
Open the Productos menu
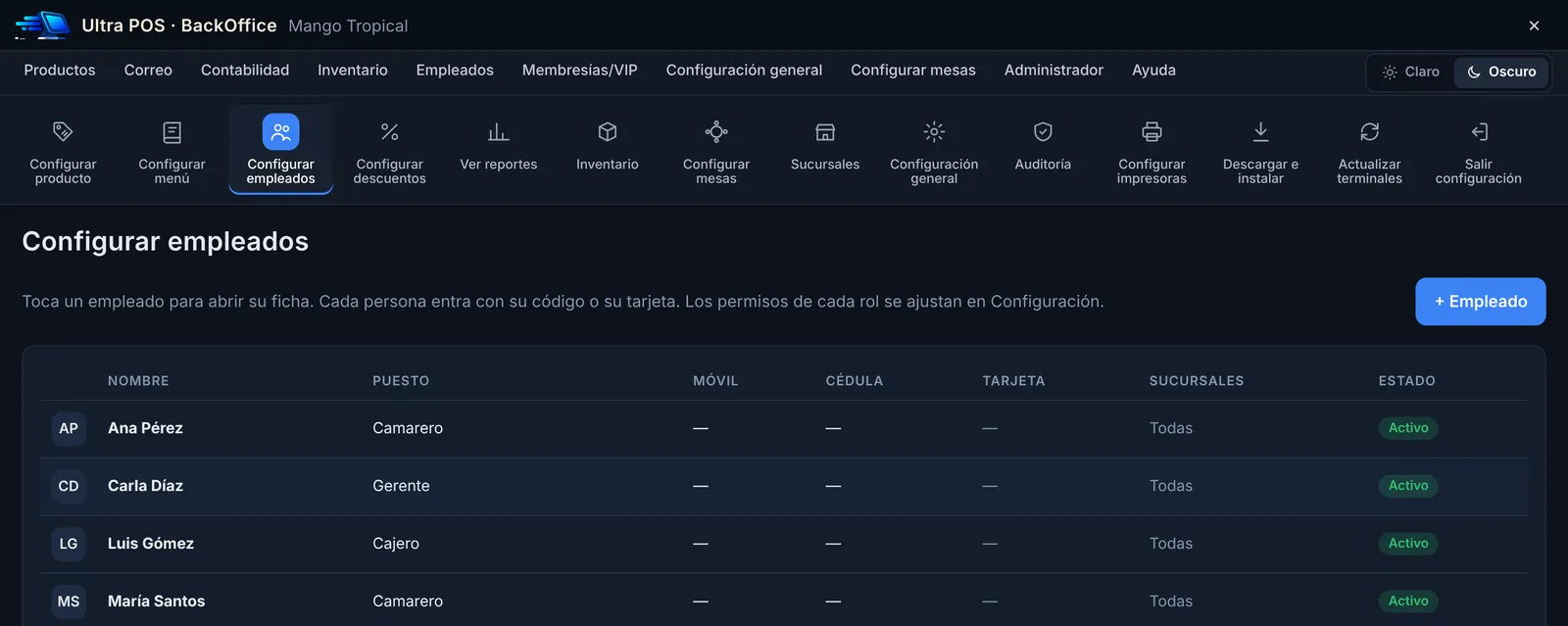tap(60, 71)
